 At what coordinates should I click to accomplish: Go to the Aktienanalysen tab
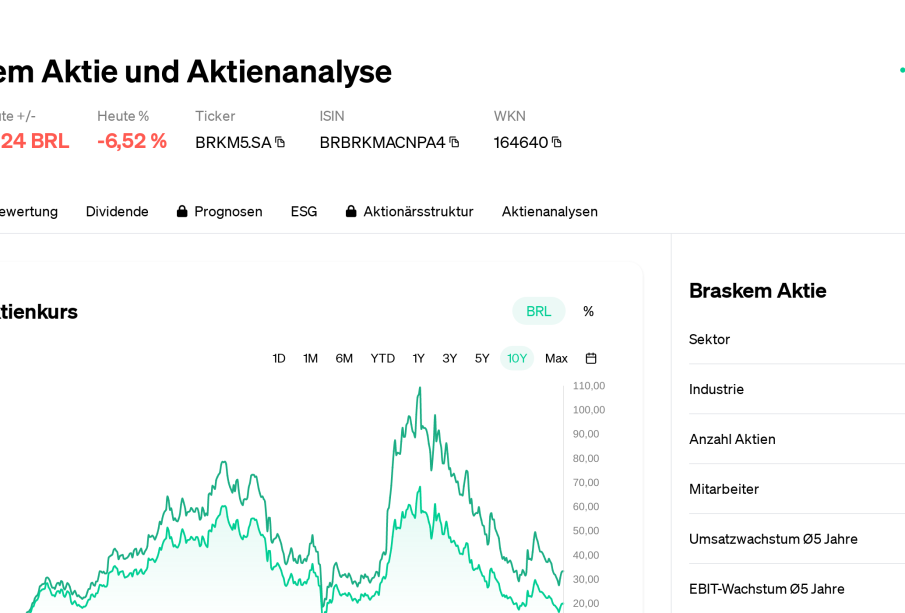(549, 212)
